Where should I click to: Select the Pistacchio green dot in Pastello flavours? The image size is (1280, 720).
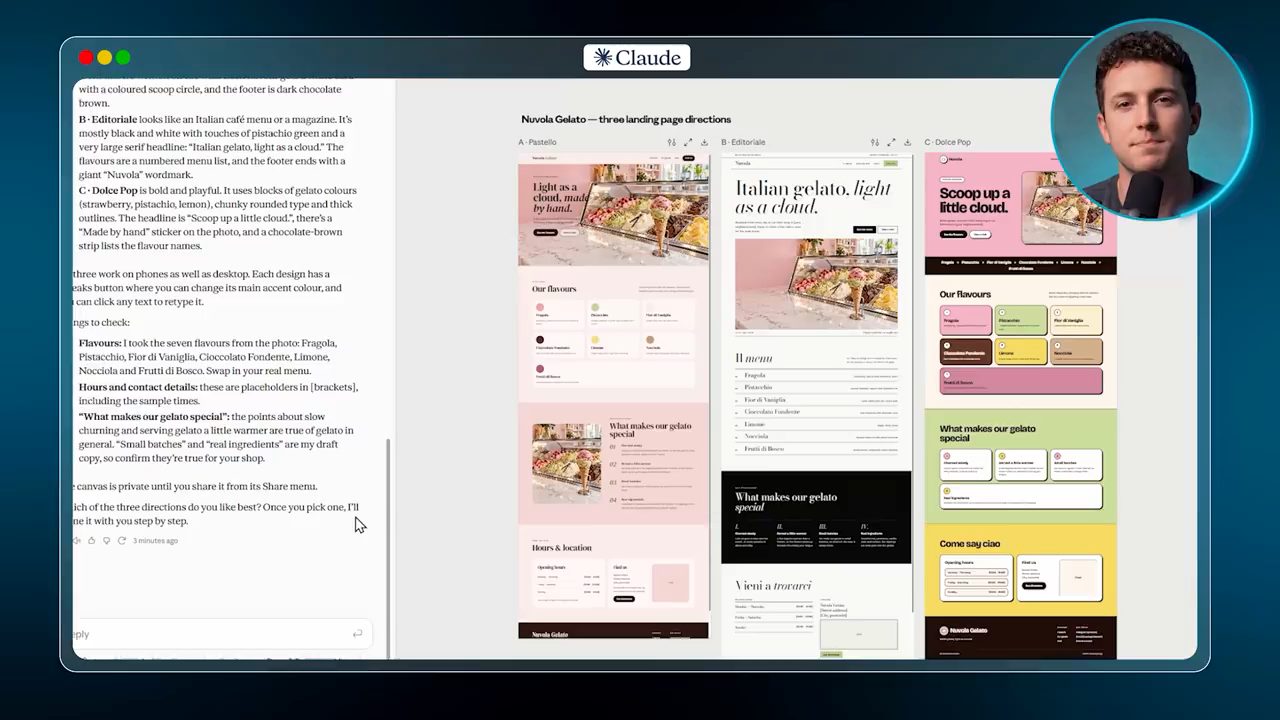click(595, 307)
